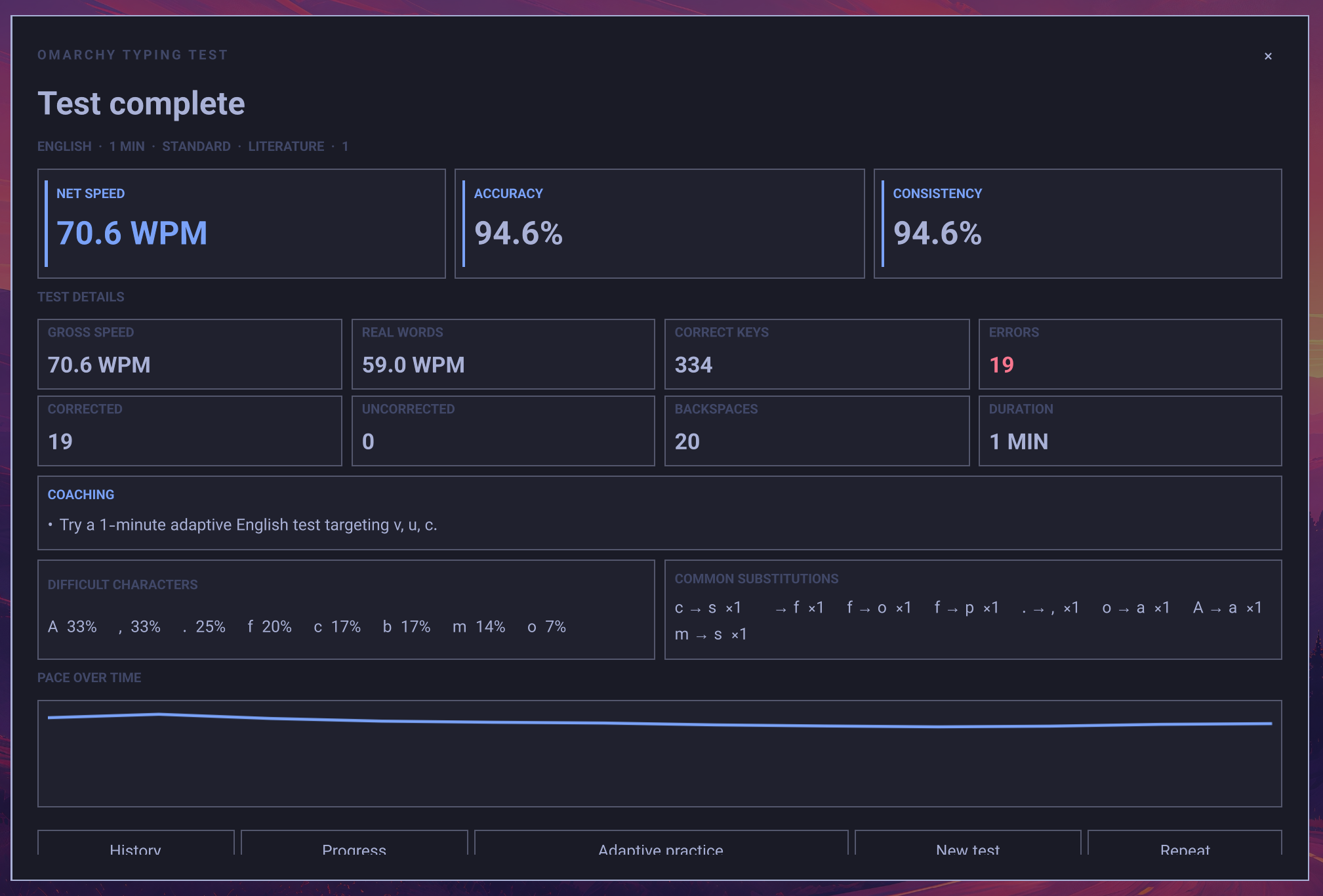Click the 'Test complete' heading
1323x896 pixels.
[x=141, y=104]
